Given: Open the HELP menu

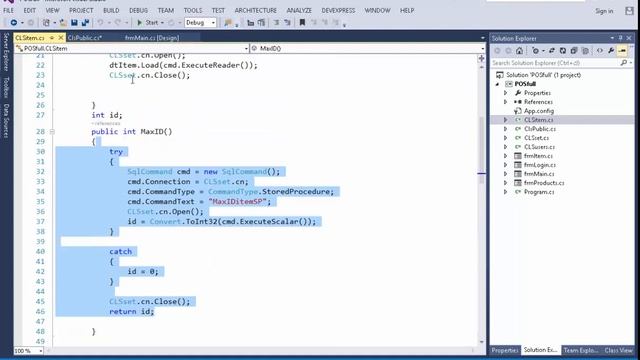Looking at the screenshot, I should point(407,10).
